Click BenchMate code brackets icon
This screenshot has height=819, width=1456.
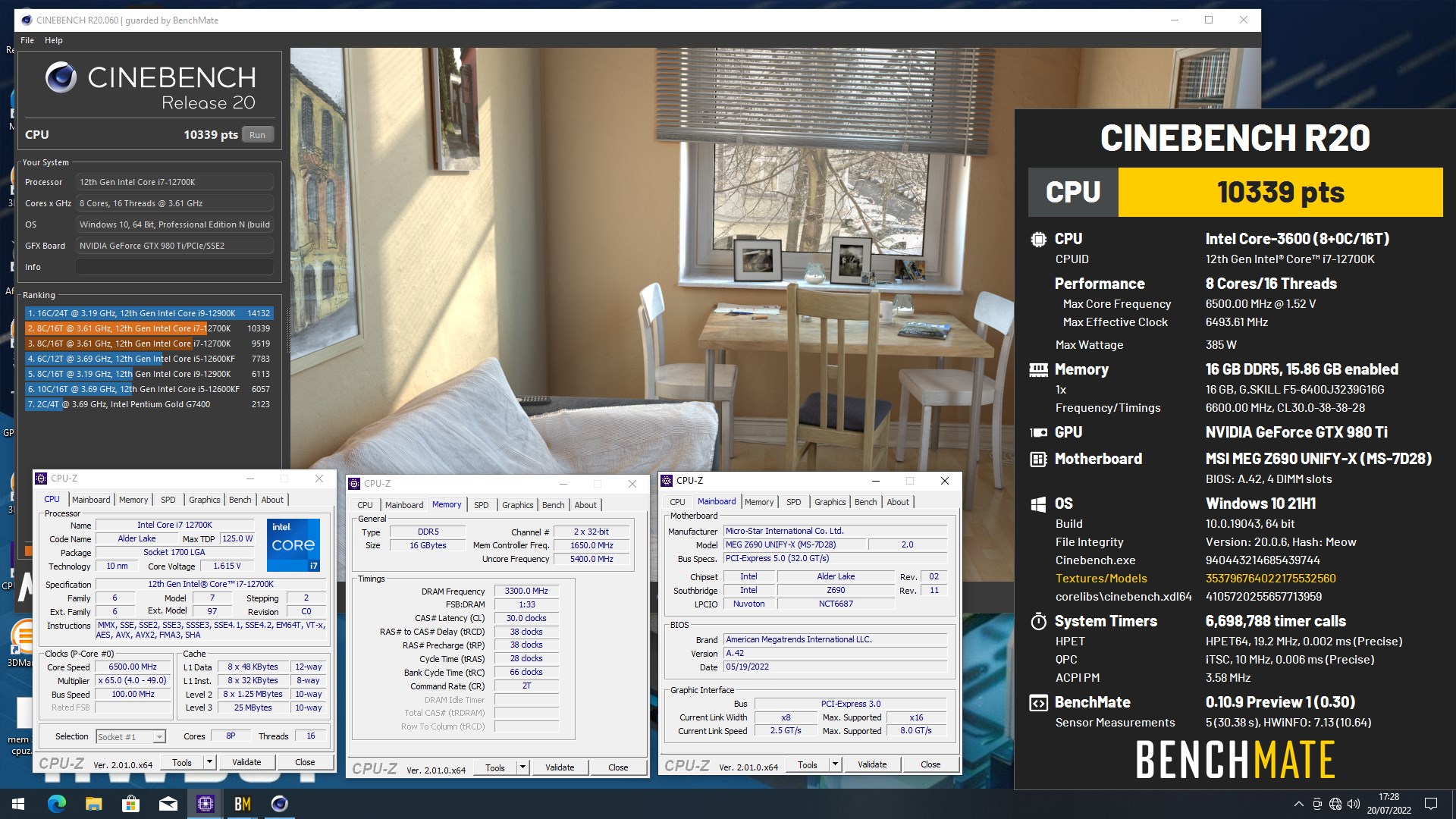point(1038,703)
